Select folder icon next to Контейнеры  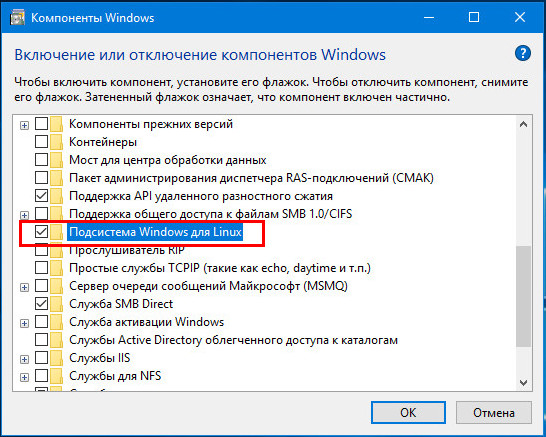(x=56, y=142)
